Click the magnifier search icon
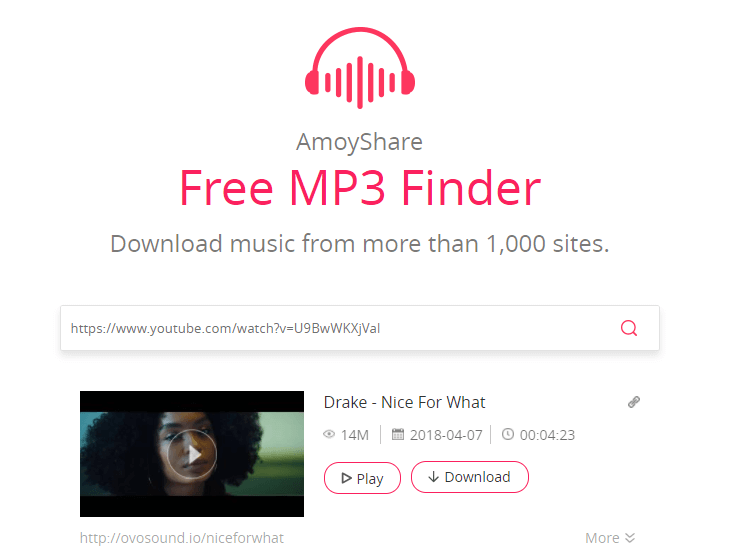 [x=629, y=328]
